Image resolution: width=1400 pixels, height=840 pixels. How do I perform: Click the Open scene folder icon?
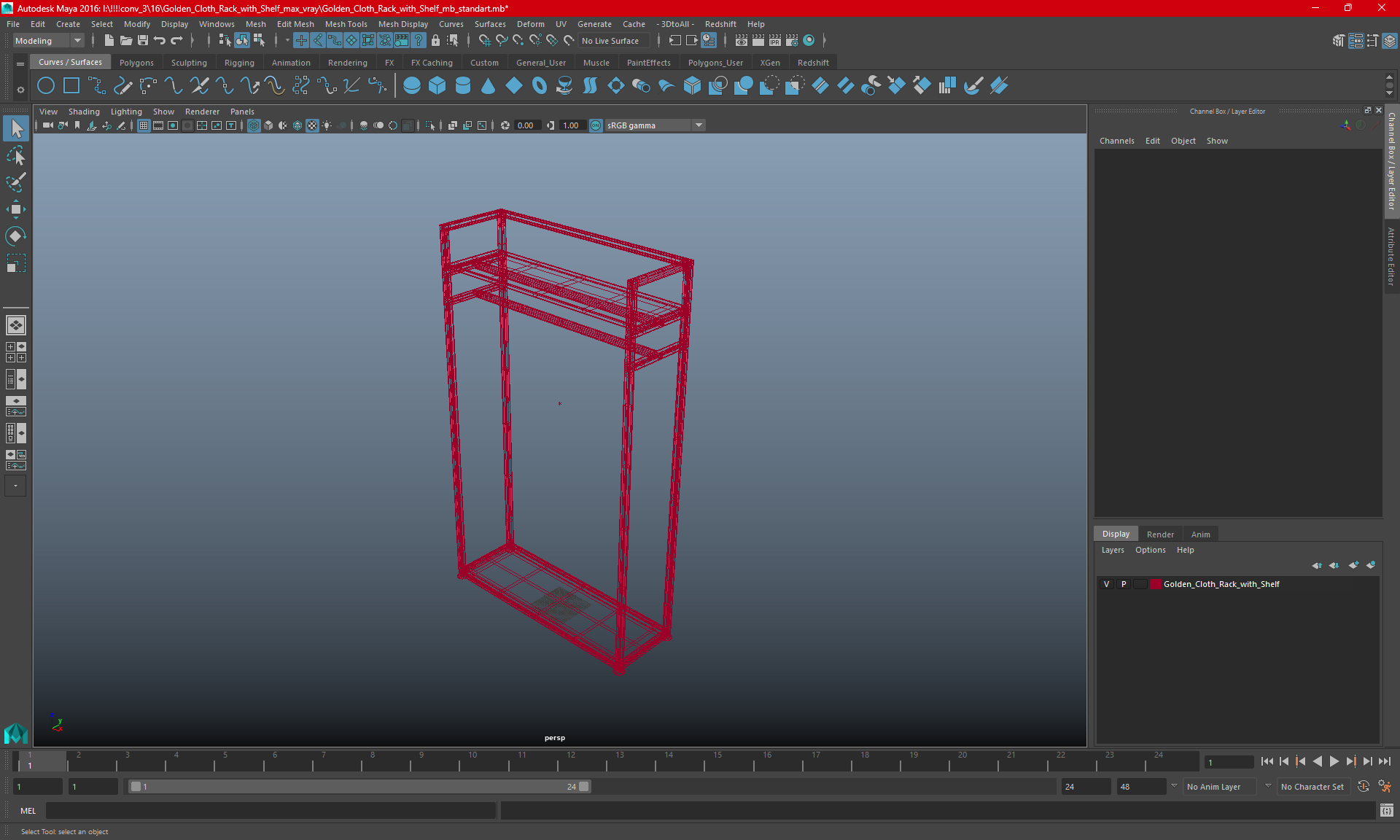[126, 40]
